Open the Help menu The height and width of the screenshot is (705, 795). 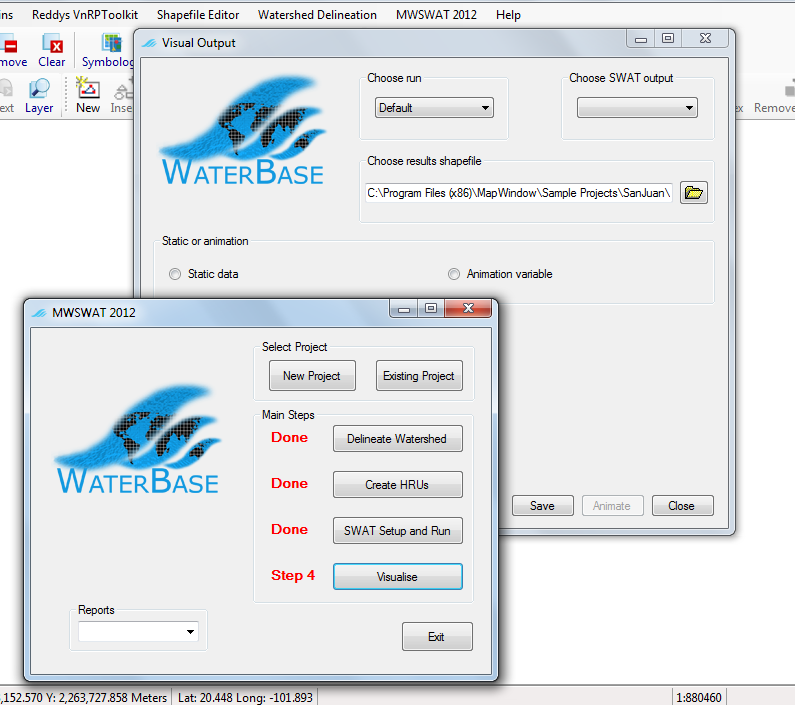508,15
